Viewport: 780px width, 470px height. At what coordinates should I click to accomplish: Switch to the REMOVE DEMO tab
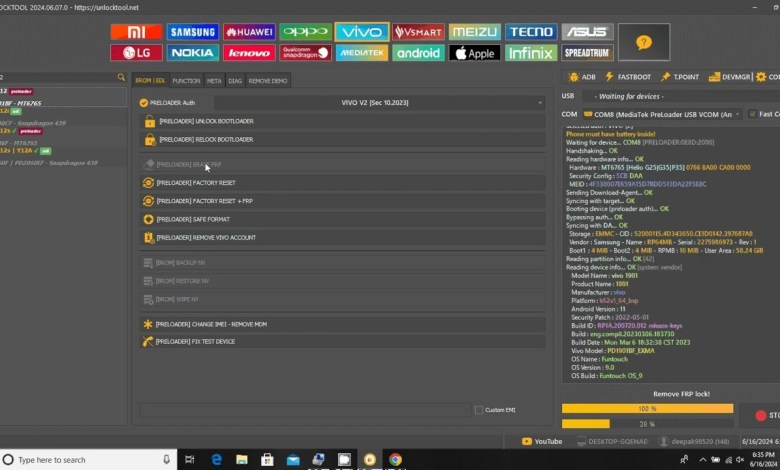(268, 81)
